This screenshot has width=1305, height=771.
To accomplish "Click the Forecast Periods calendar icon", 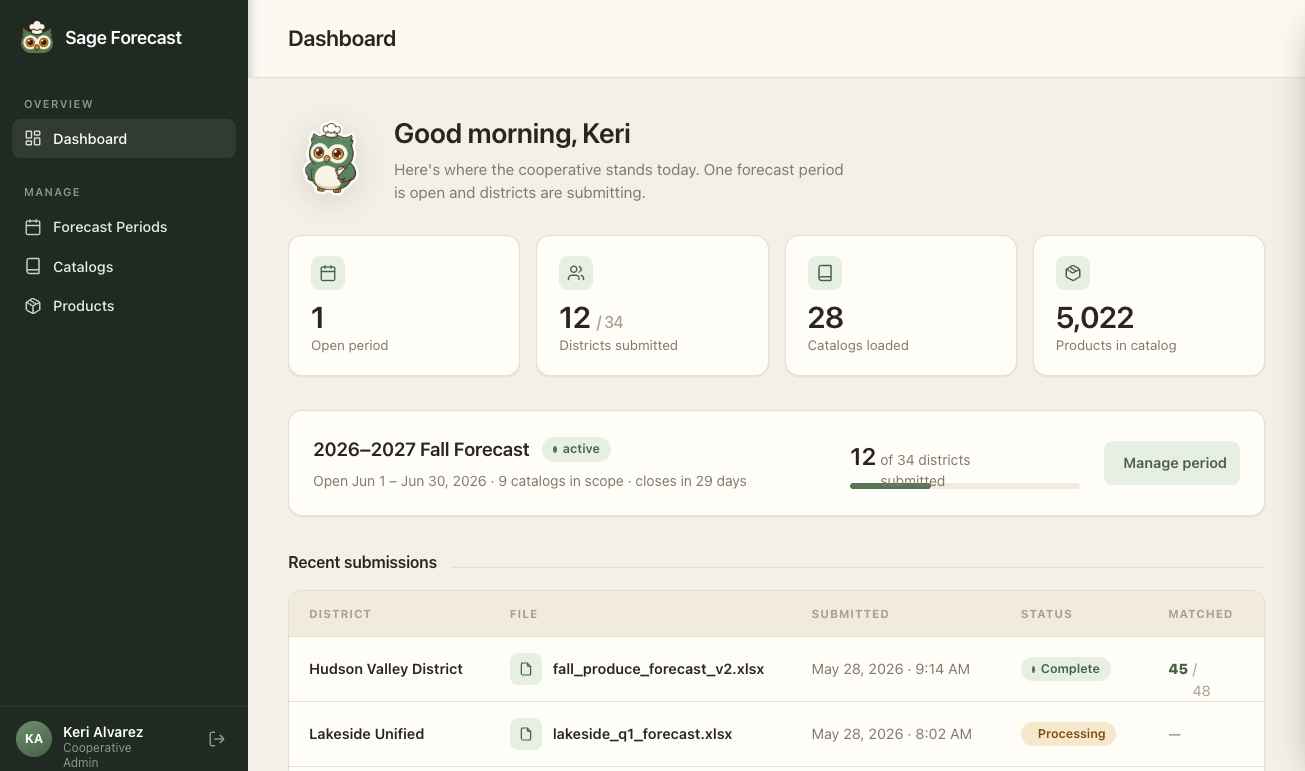I will click(33, 227).
